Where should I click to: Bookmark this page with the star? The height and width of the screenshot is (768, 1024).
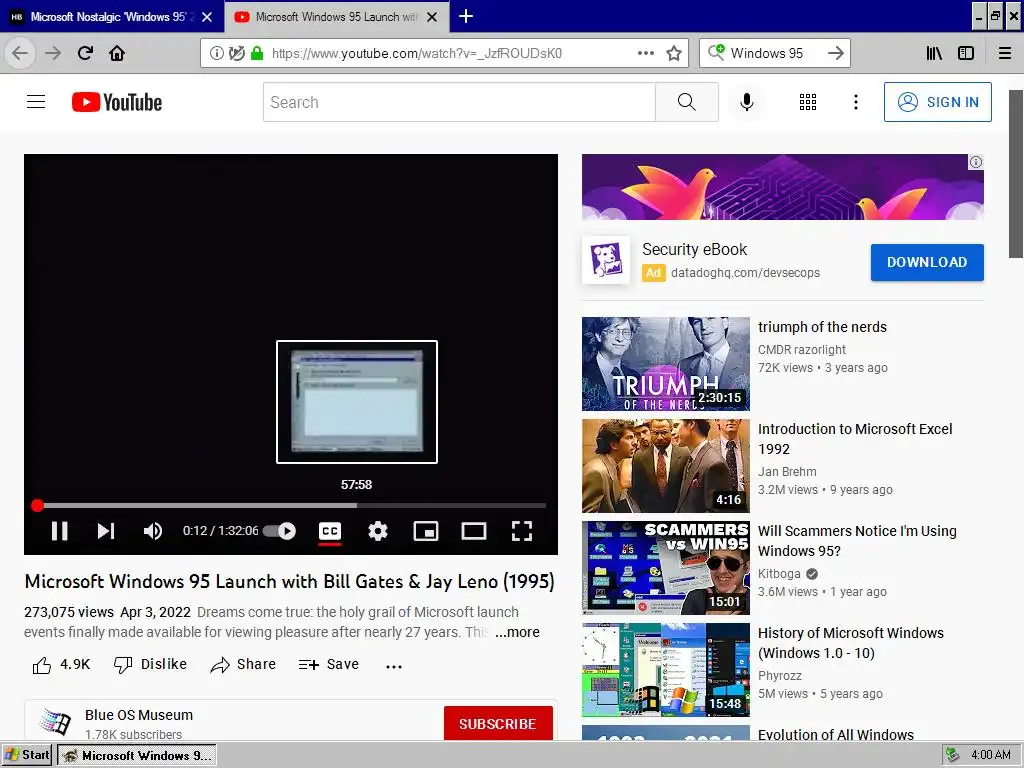674,53
